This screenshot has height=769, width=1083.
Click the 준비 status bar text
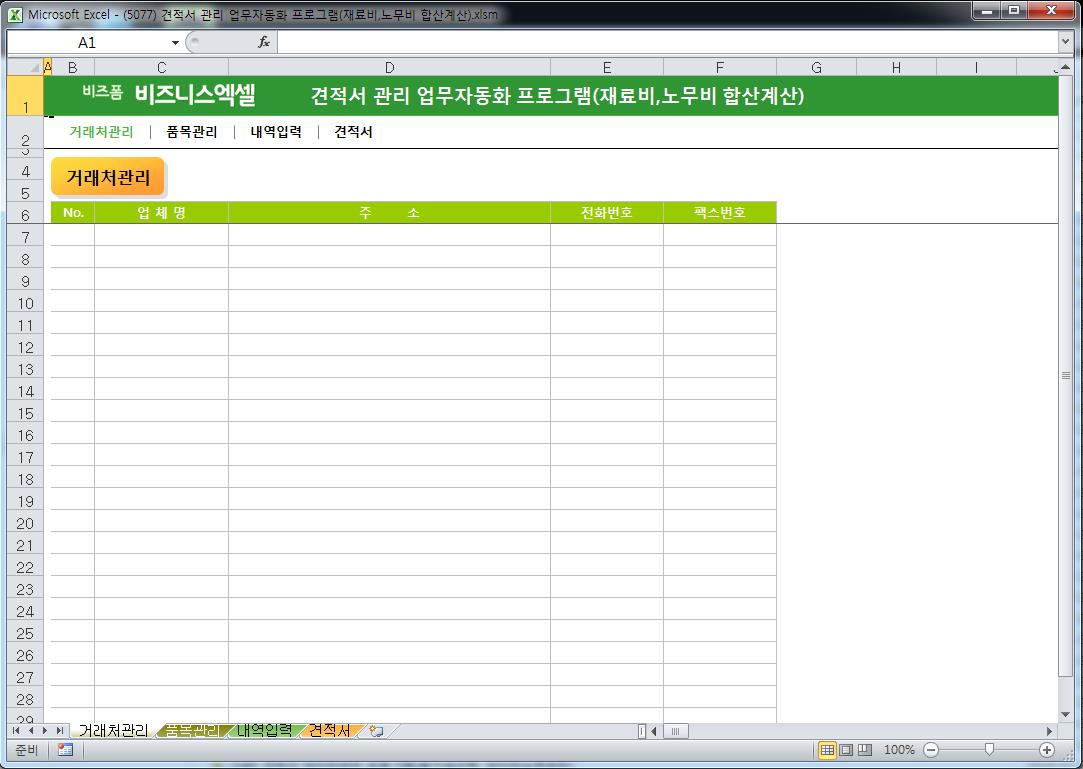coord(26,750)
